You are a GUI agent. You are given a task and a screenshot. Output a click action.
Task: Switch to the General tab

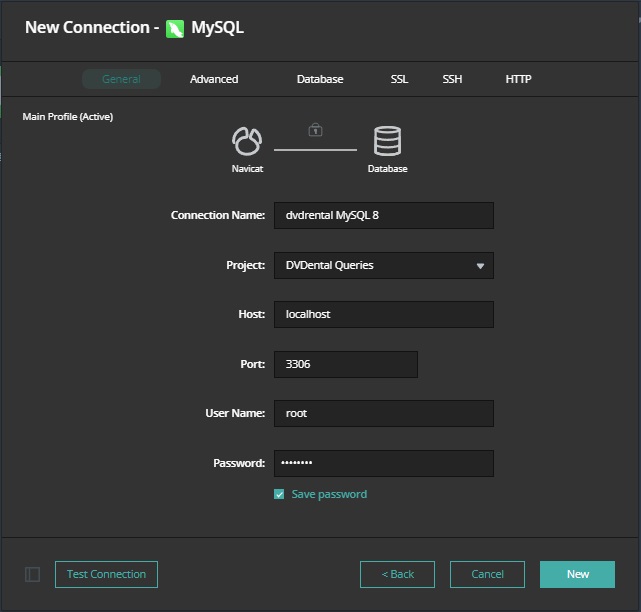point(121,79)
